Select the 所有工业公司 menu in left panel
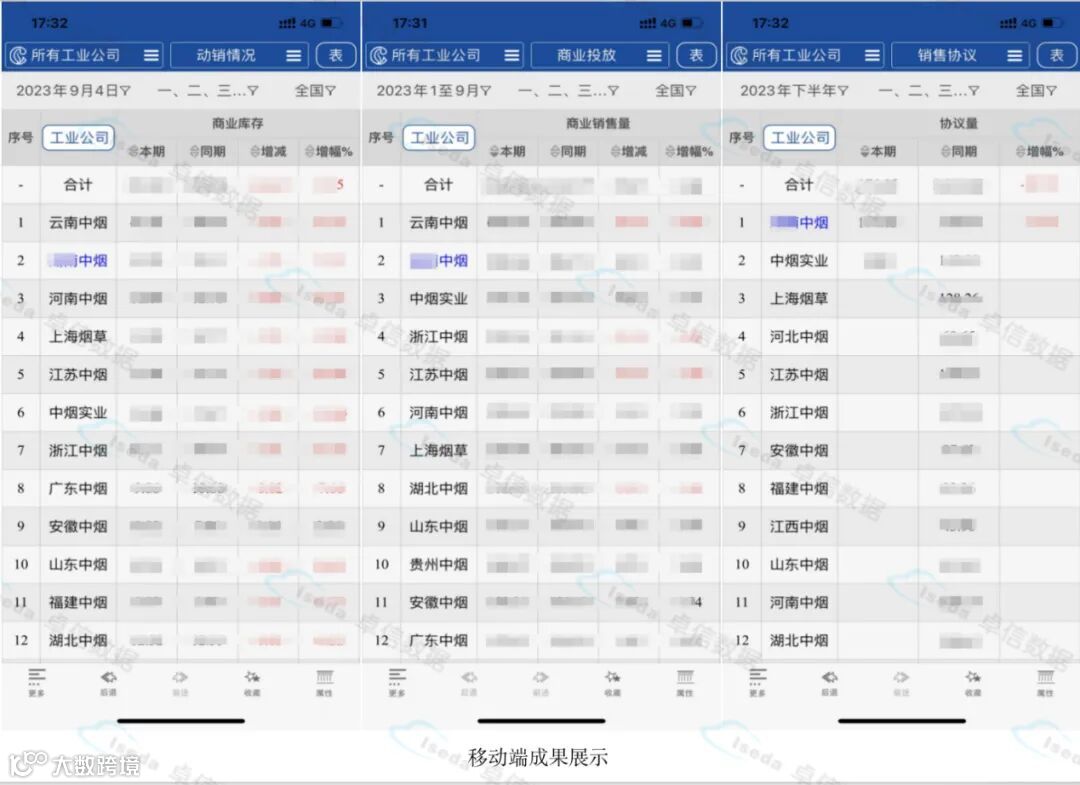 (75, 55)
